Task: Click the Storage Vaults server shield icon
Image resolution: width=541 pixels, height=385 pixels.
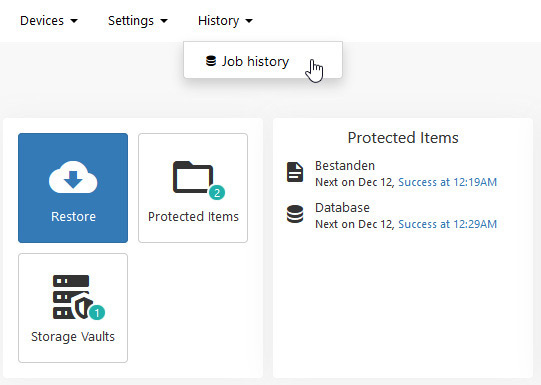Action: (x=73, y=297)
